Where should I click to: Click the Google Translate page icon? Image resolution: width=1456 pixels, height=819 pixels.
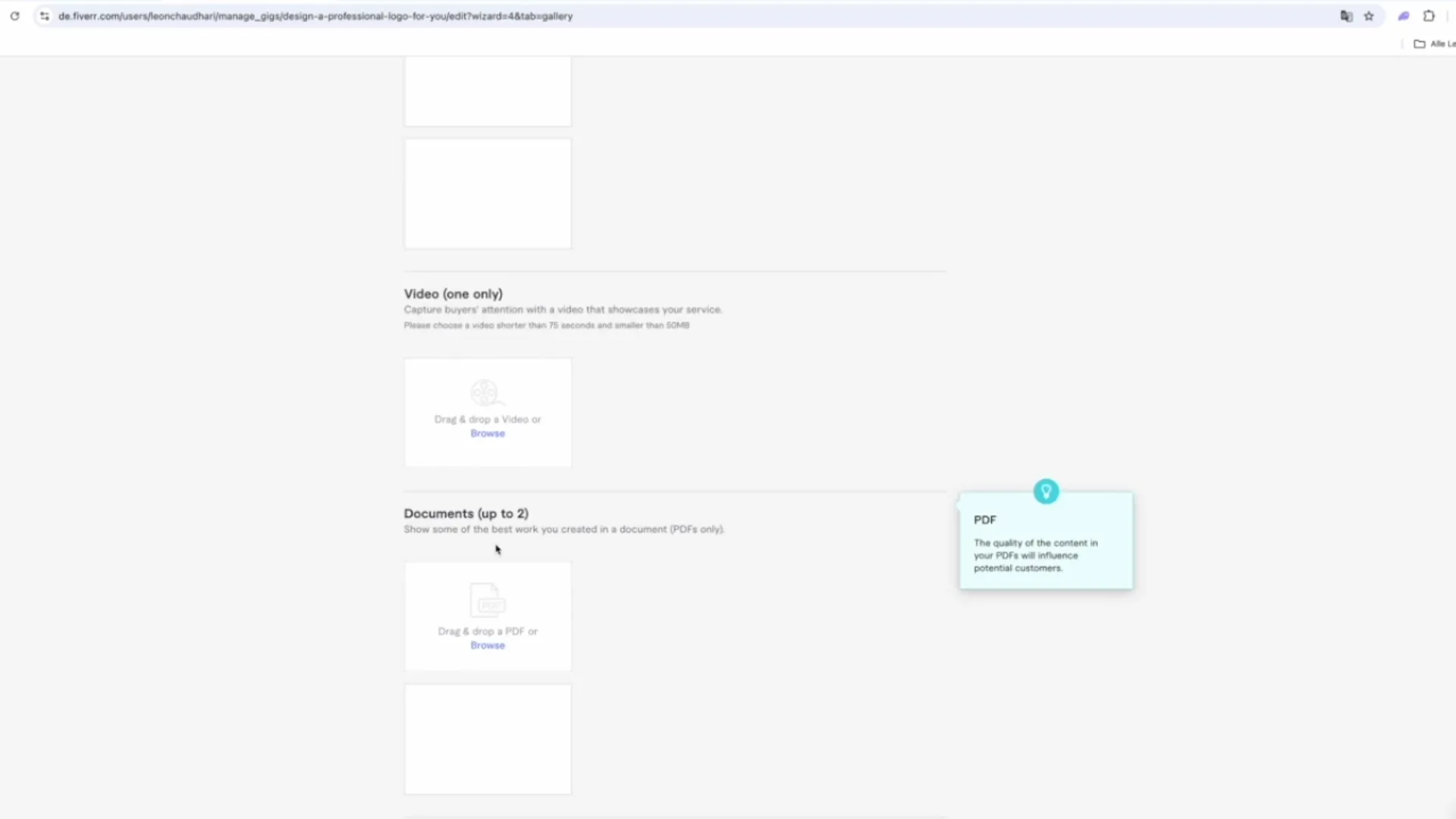pos(1346,16)
